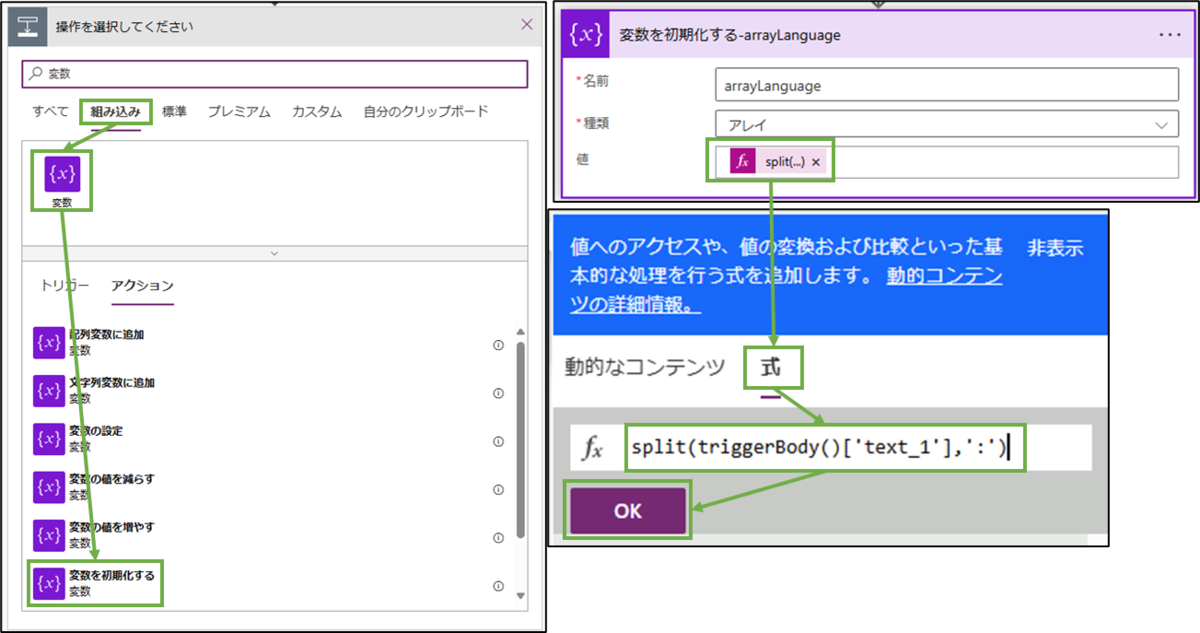
Task: Switch to the アクション tab
Action: 142,285
